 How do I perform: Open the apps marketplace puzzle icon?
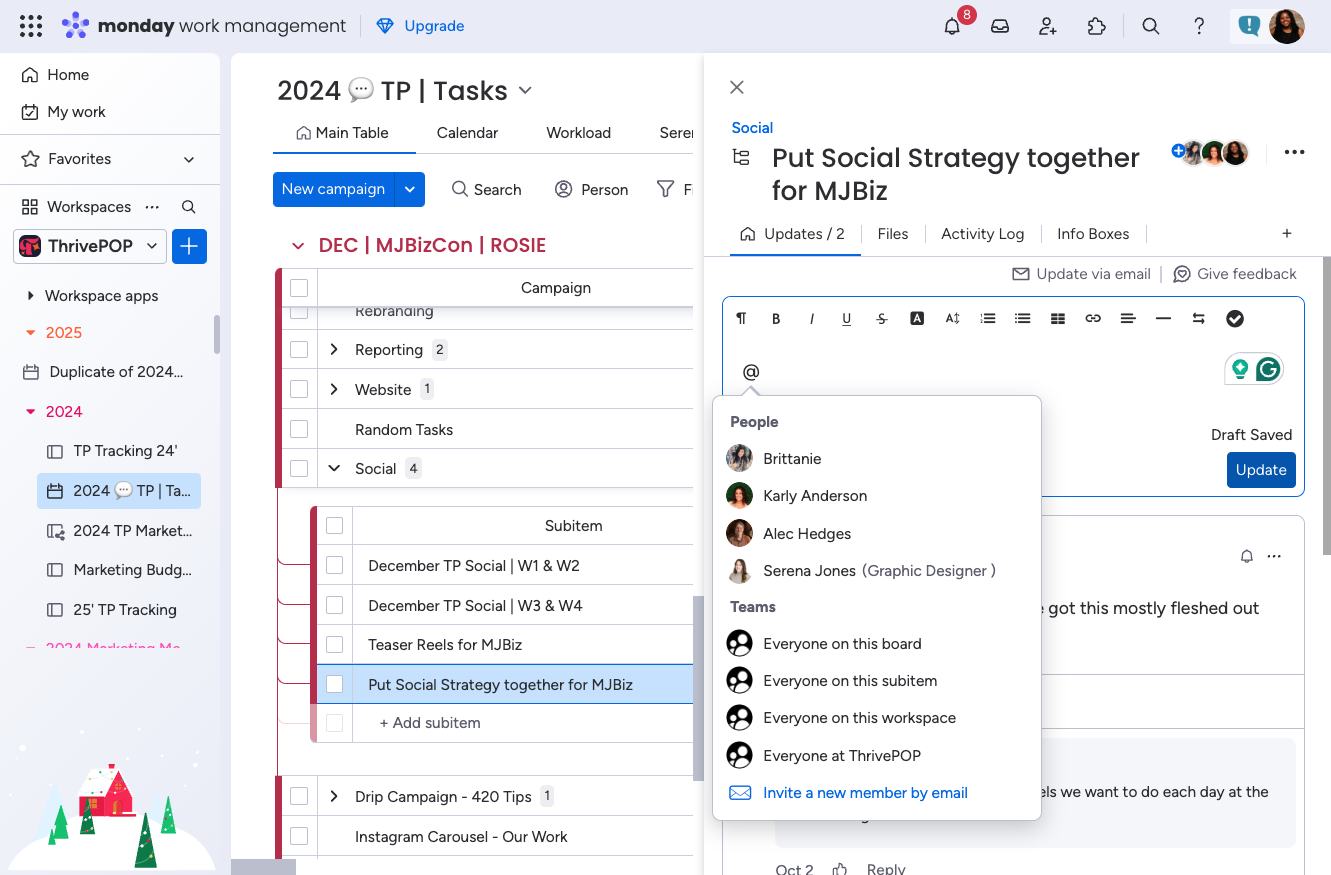(x=1097, y=27)
